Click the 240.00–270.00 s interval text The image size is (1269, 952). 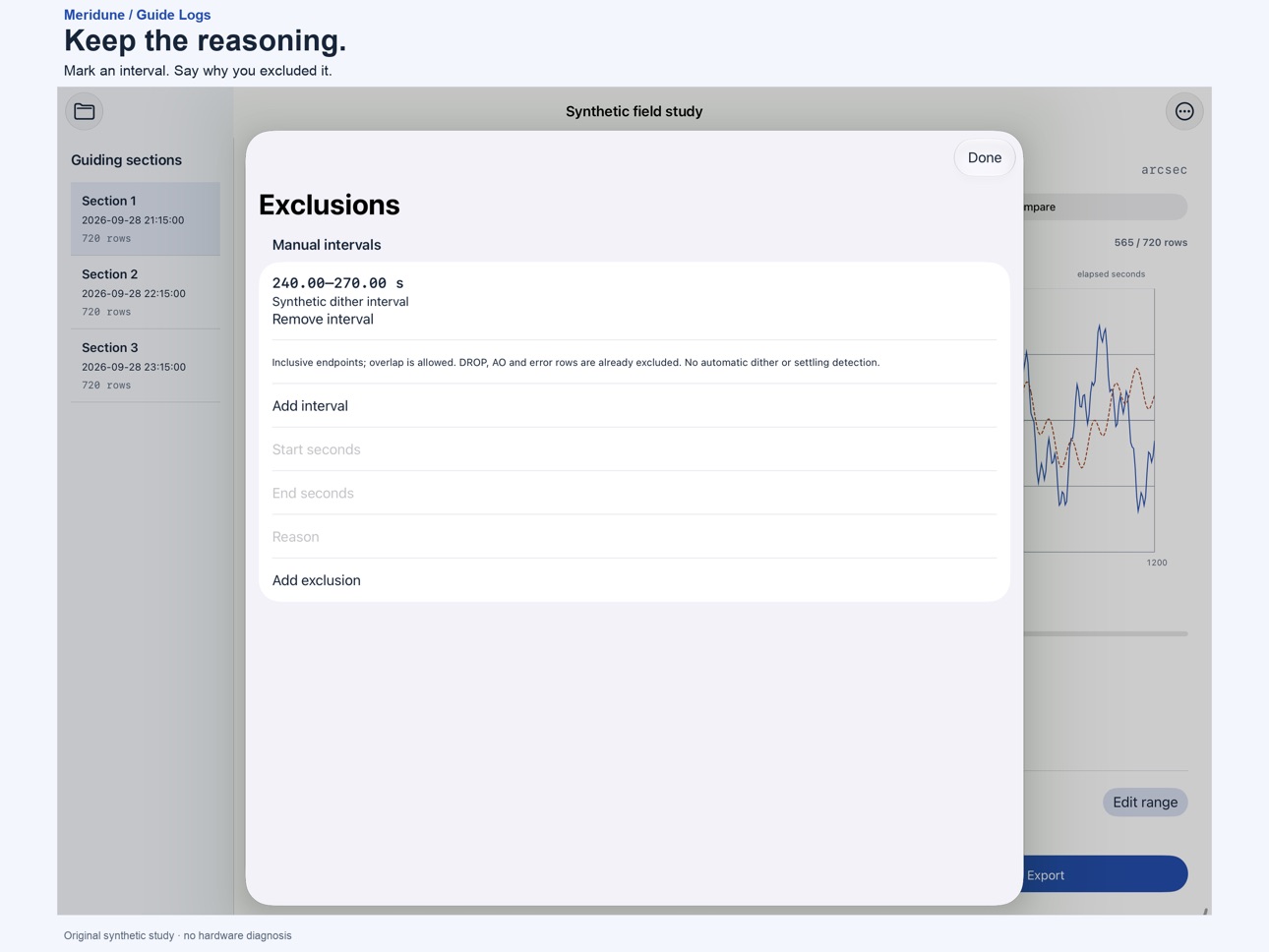(x=337, y=283)
